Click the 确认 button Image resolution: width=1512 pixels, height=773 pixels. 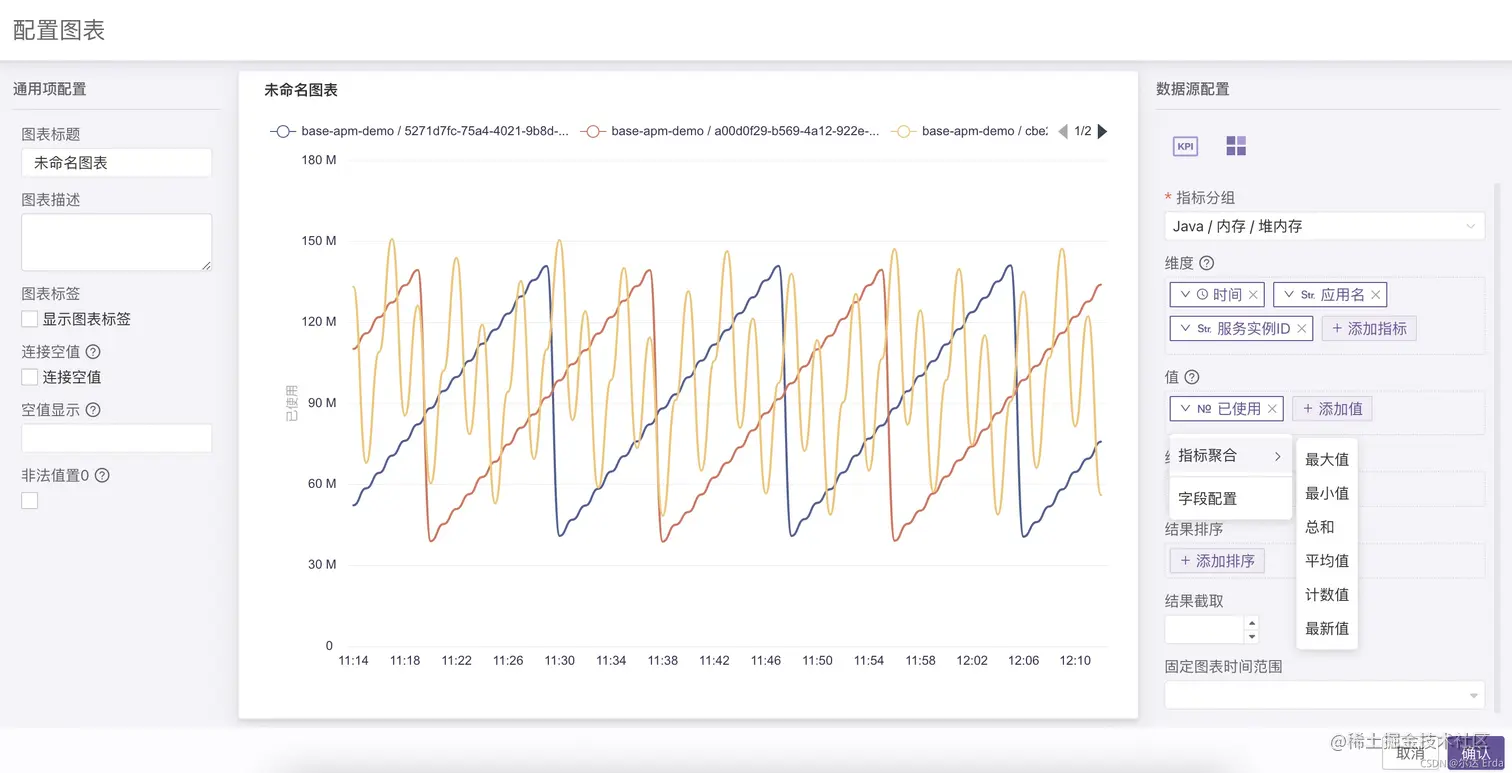coord(1476,753)
